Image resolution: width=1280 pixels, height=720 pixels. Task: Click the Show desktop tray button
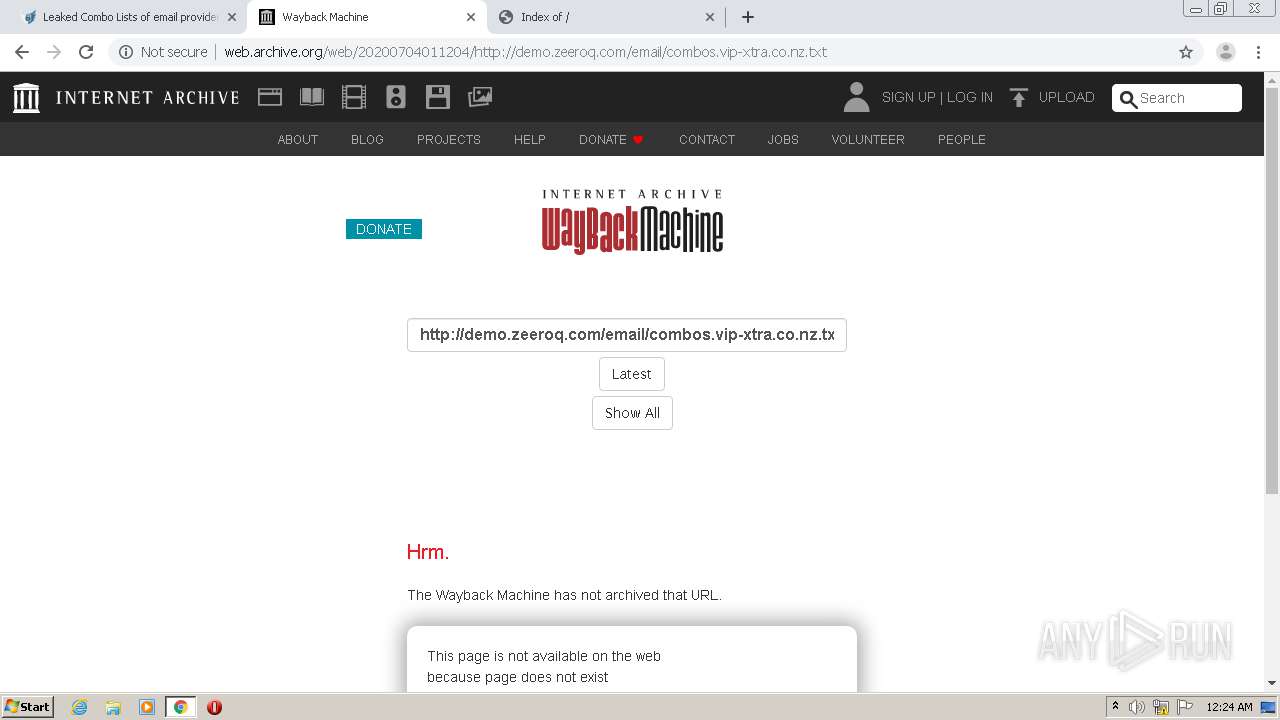(1269, 707)
